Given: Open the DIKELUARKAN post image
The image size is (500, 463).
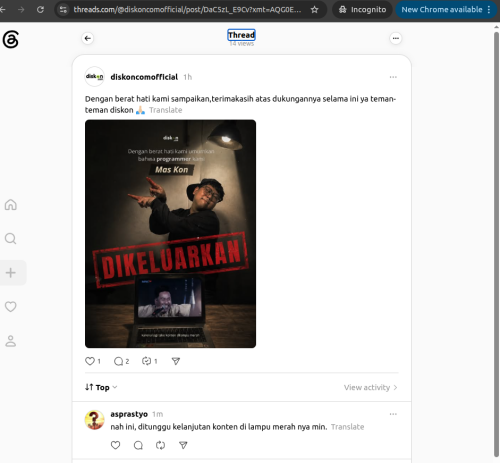Looking at the screenshot, I should (x=170, y=234).
